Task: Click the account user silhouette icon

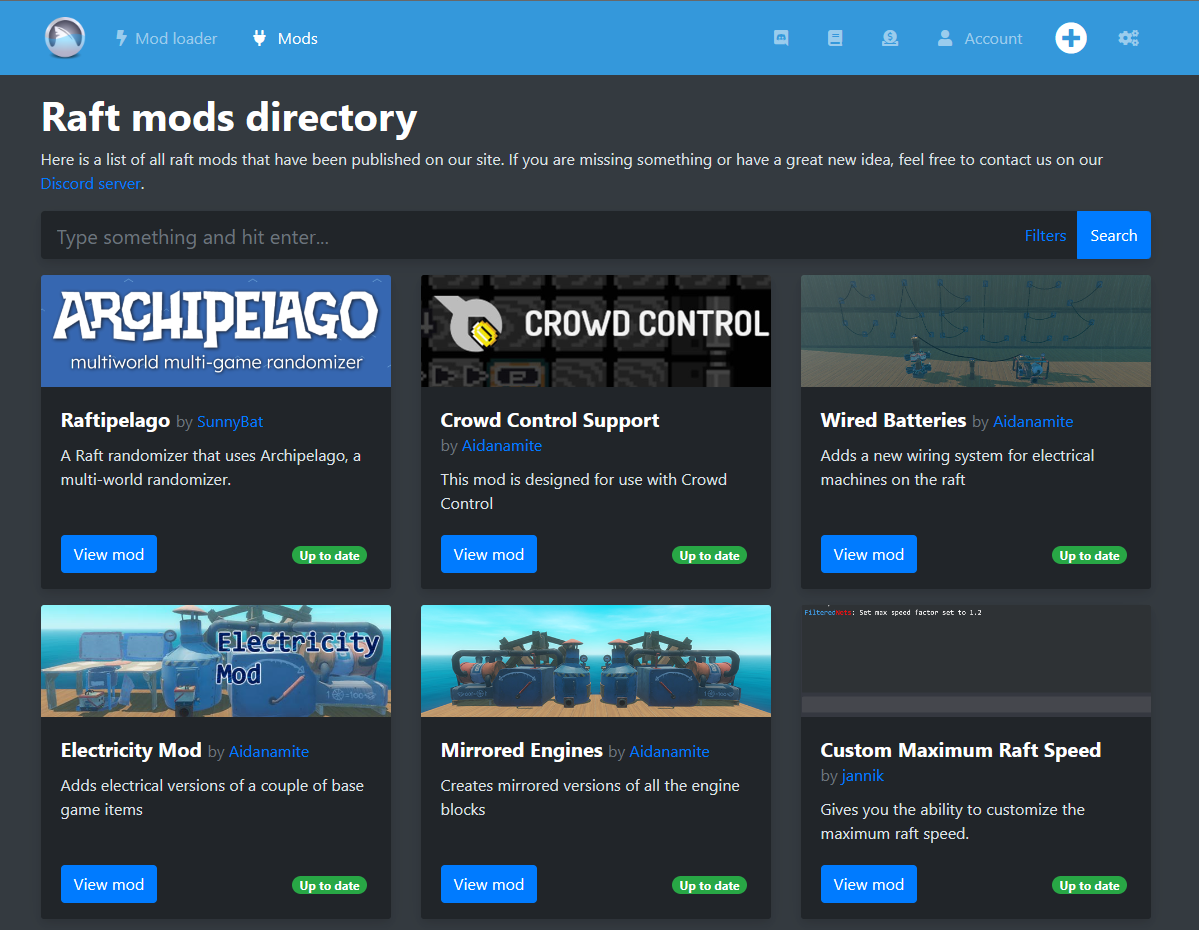Action: click(x=945, y=38)
